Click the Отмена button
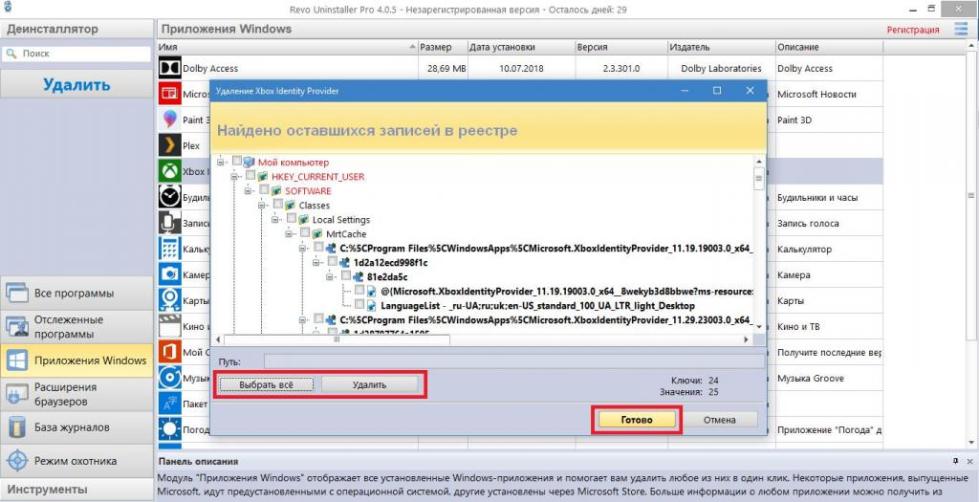The width and height of the screenshot is (979, 502). pos(719,420)
